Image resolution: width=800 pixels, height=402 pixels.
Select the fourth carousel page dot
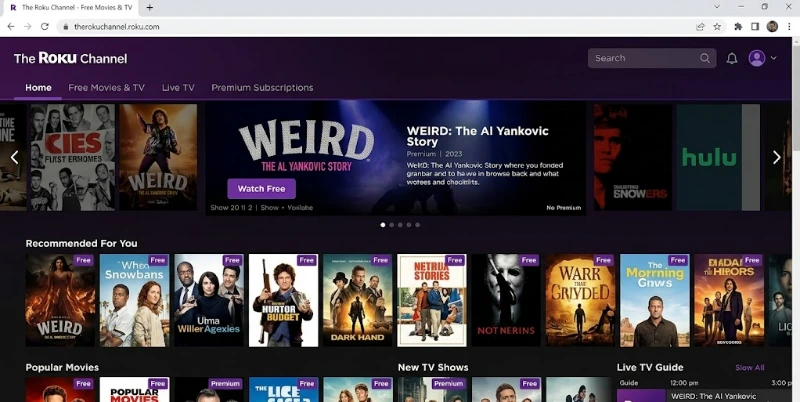click(x=409, y=224)
